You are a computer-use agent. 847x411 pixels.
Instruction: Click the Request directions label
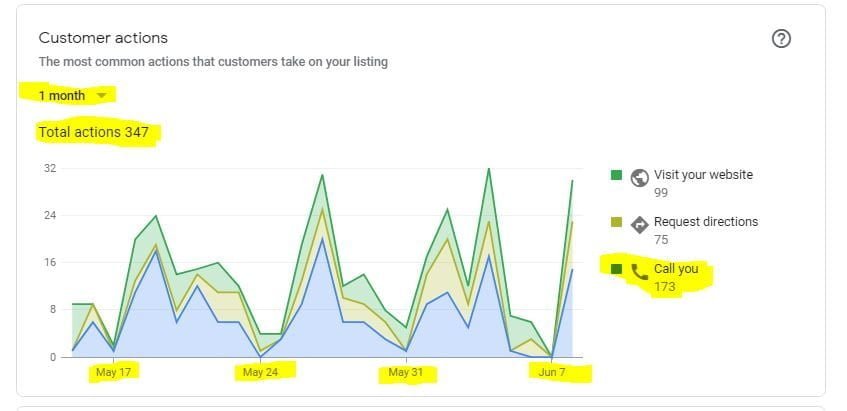pos(706,222)
